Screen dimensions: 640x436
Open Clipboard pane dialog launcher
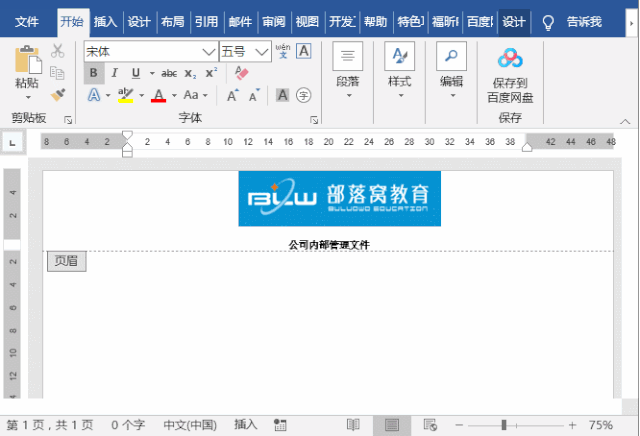[x=68, y=120]
